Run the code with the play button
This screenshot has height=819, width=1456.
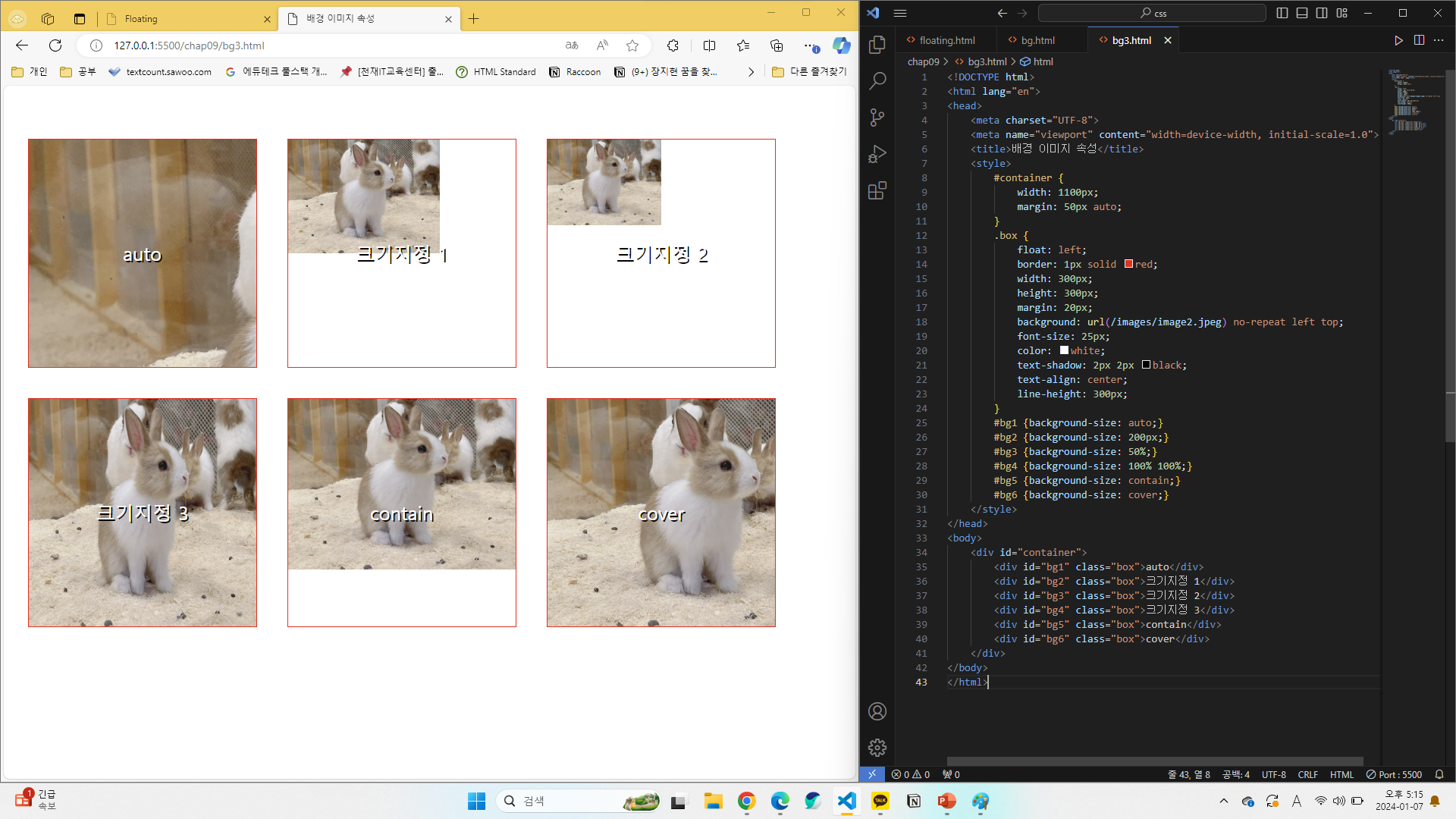coord(1398,40)
